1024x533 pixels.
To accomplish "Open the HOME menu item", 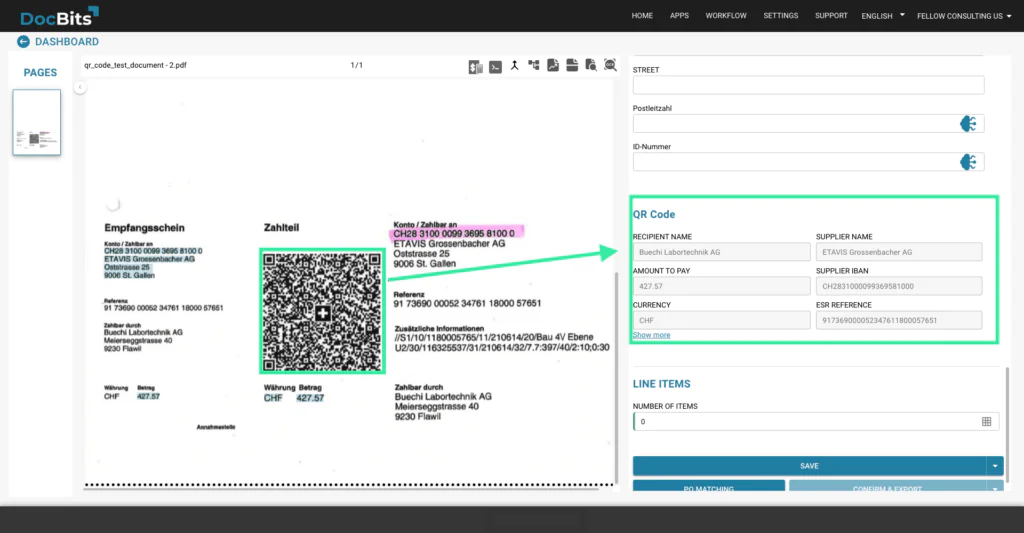I will tap(642, 16).
